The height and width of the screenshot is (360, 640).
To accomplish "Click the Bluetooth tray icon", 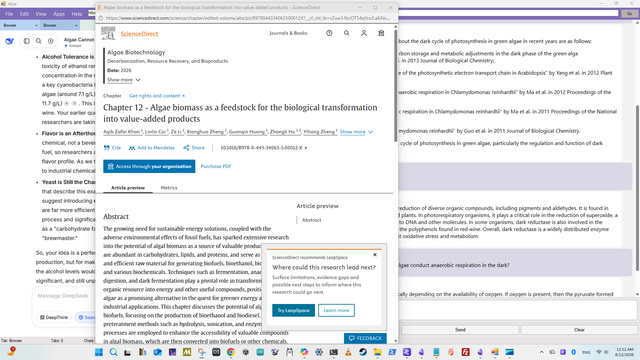I will (x=573, y=352).
